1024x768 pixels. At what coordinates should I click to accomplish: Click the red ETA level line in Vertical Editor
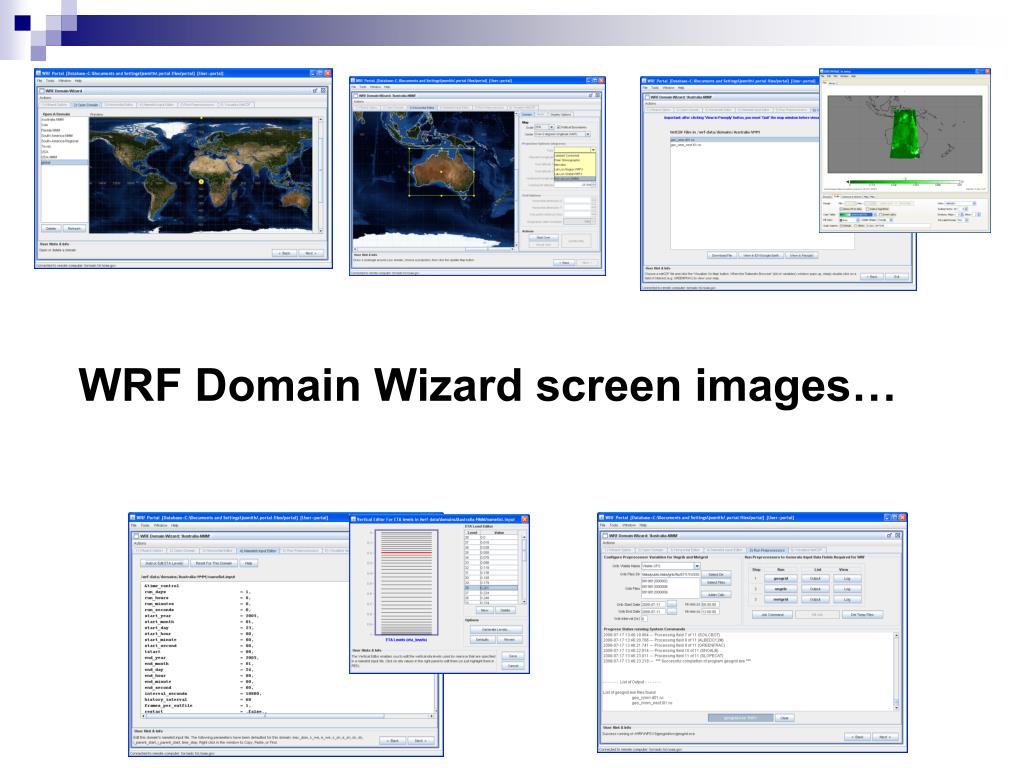pos(406,552)
